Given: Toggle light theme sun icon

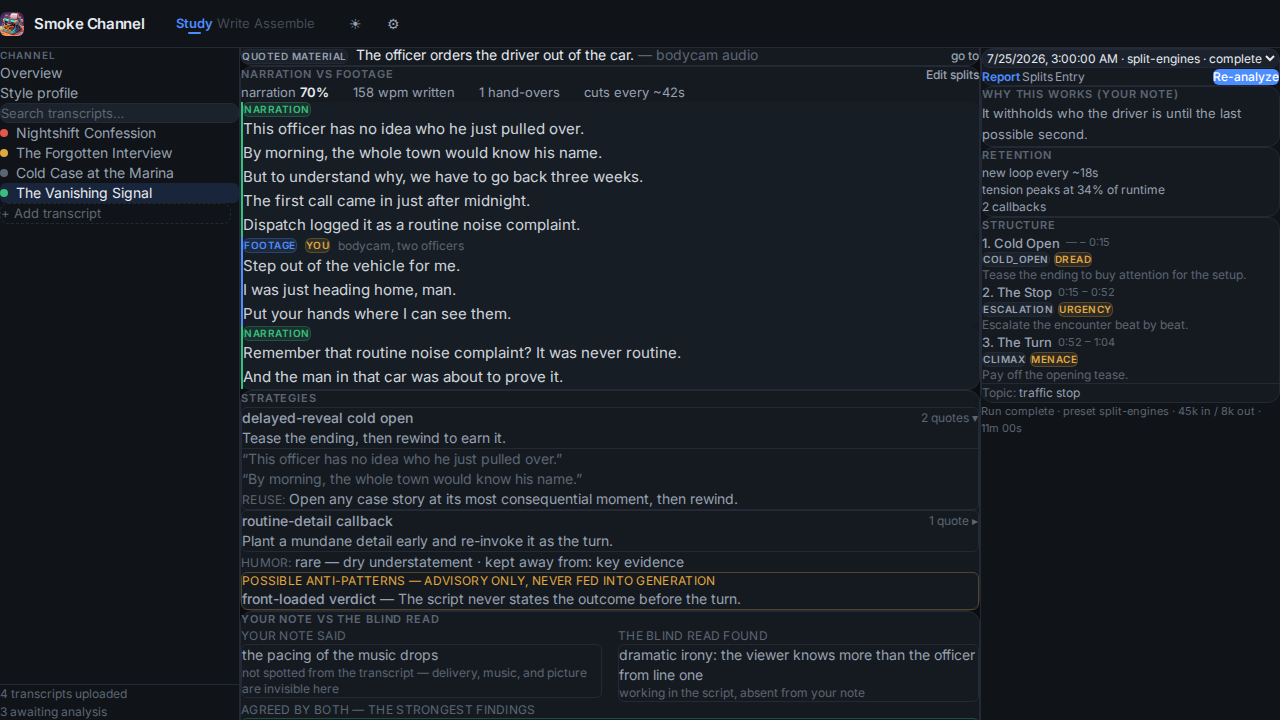Looking at the screenshot, I should point(355,24).
